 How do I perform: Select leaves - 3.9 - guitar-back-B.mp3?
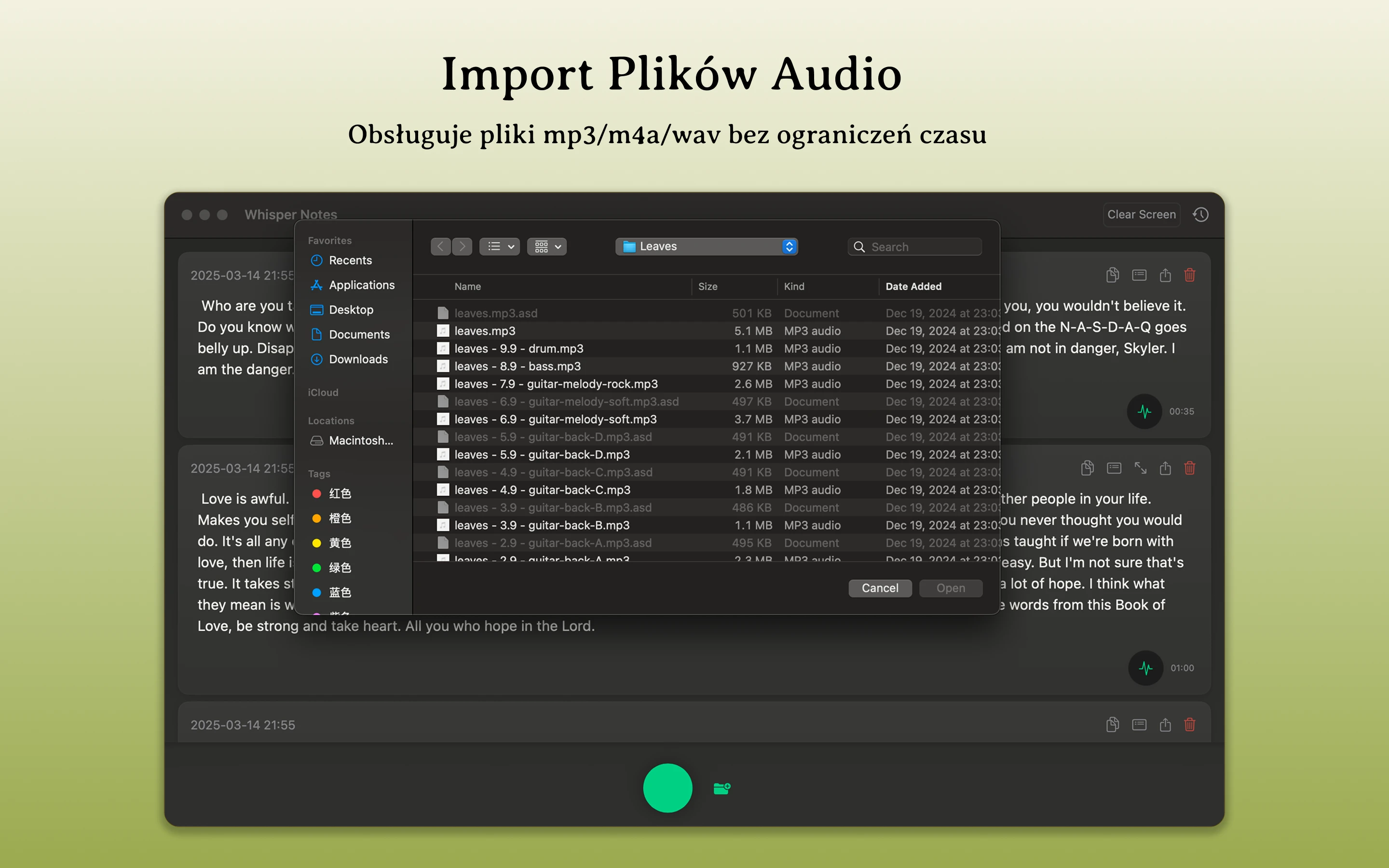(x=707, y=525)
